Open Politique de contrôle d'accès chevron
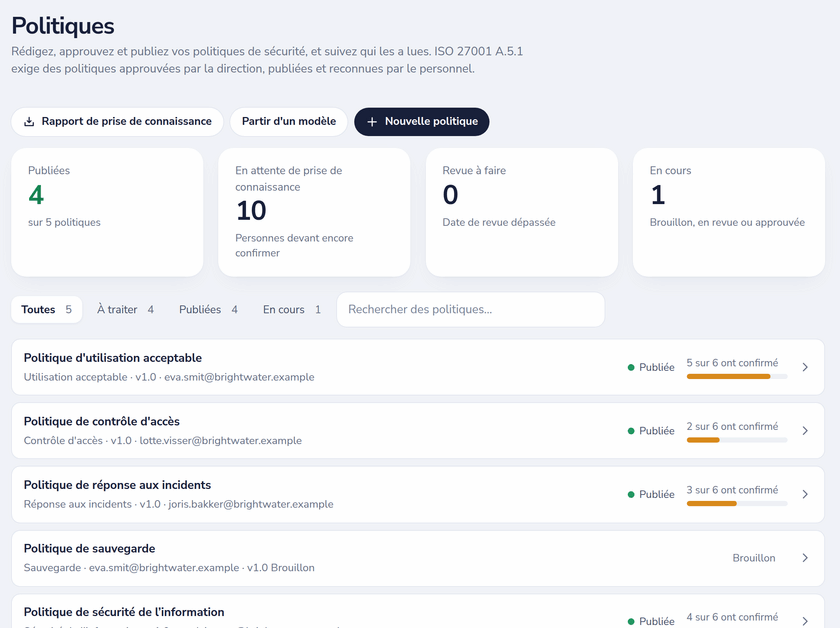The width and height of the screenshot is (840, 628). [x=805, y=431]
